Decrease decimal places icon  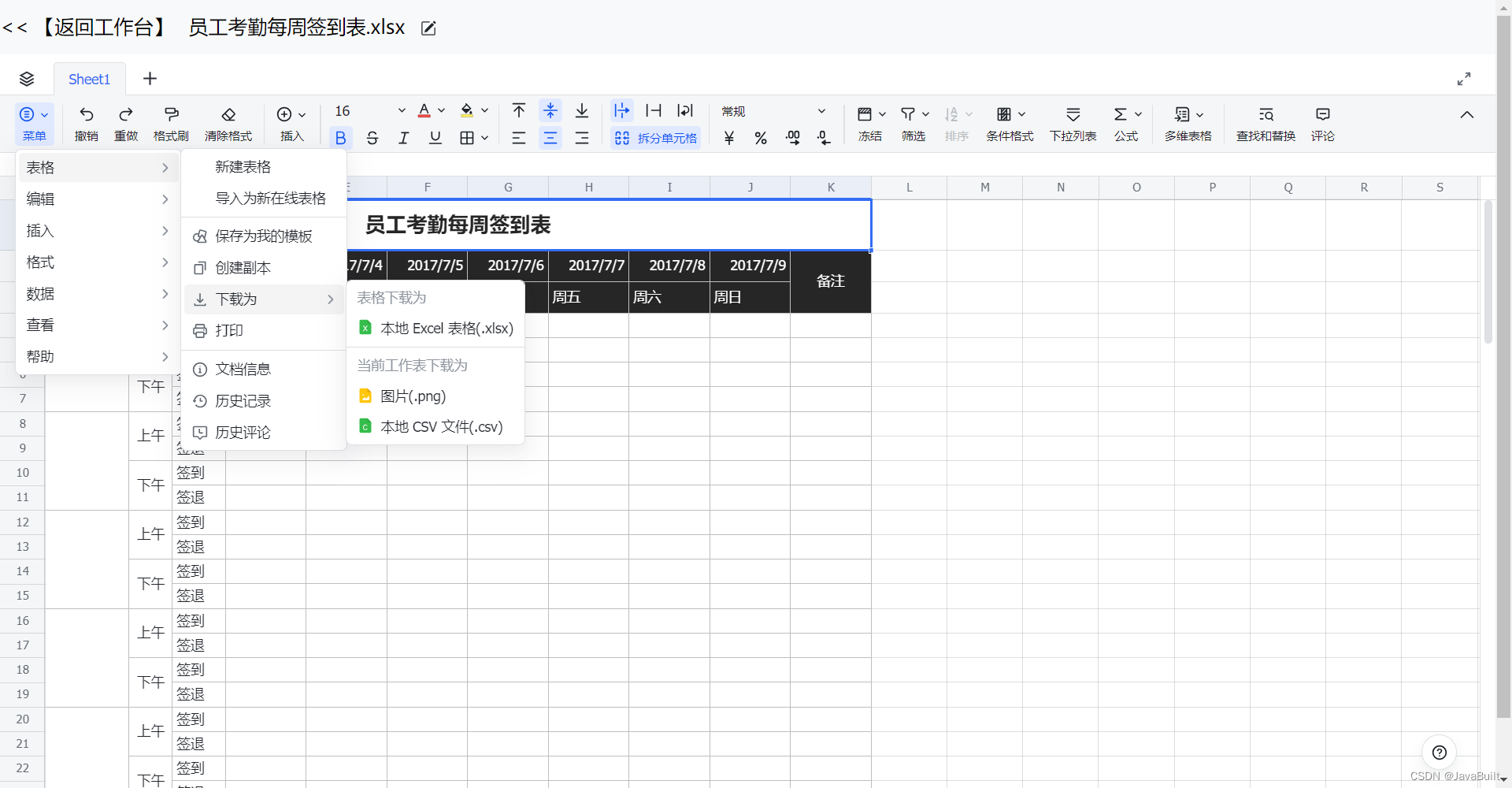tap(824, 138)
